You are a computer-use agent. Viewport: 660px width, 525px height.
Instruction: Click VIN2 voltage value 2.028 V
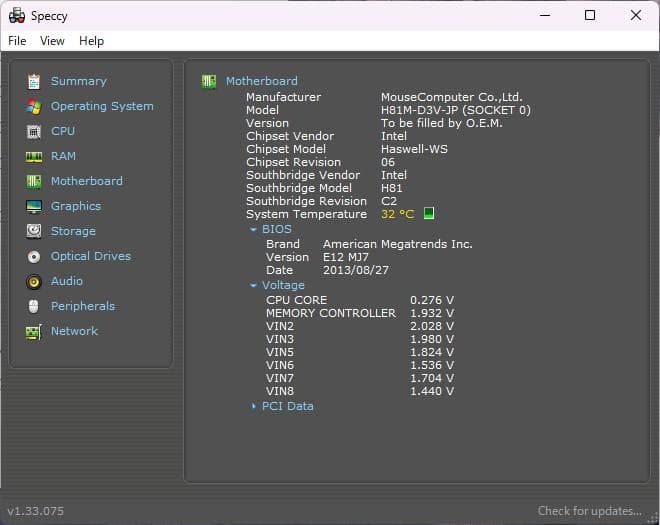(x=432, y=326)
